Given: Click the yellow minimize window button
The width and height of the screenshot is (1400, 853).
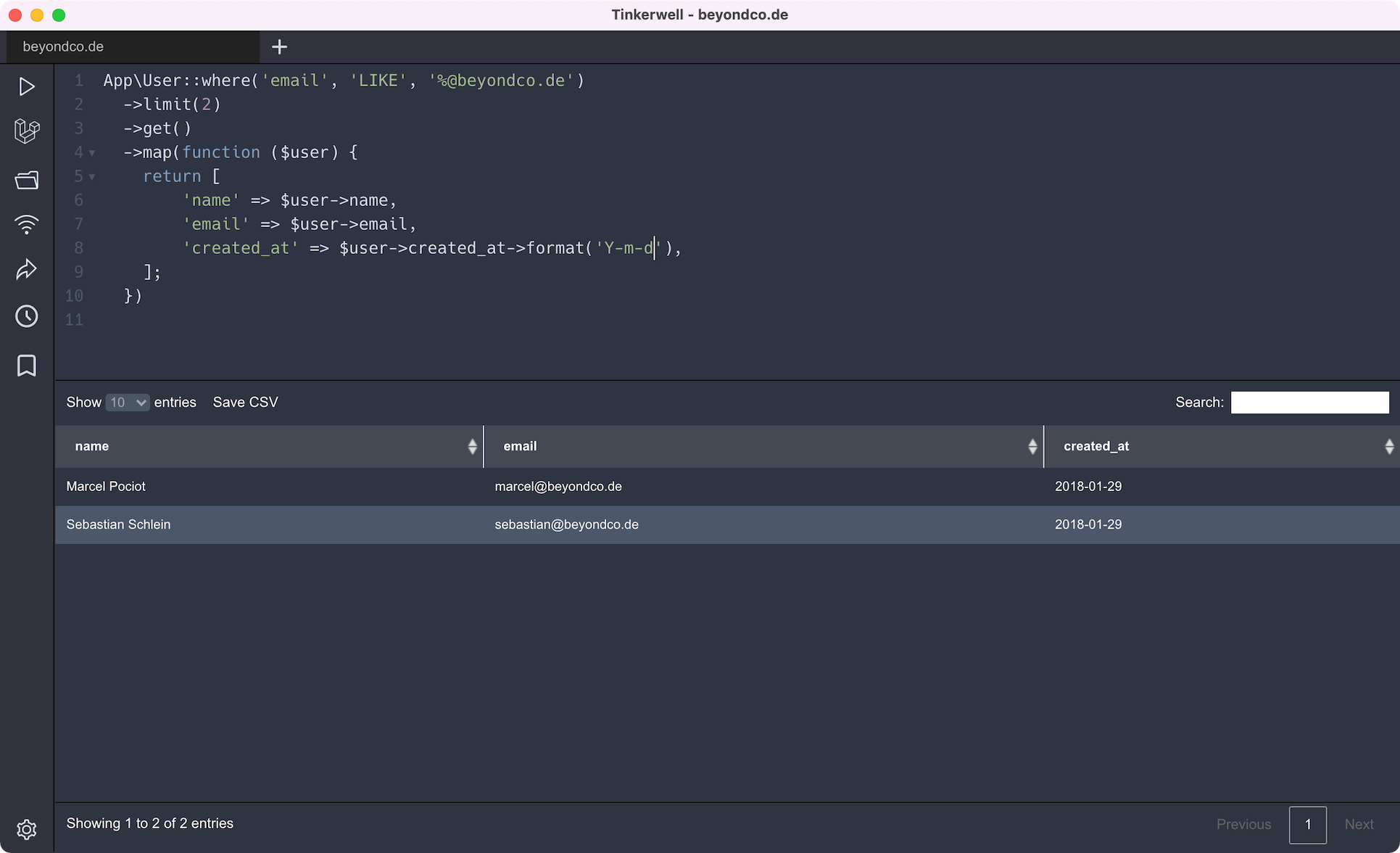Looking at the screenshot, I should (x=37, y=15).
